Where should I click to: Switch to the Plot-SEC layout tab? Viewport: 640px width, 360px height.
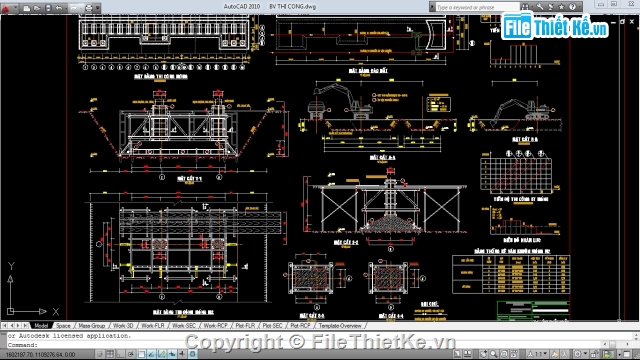pyautogui.click(x=272, y=326)
